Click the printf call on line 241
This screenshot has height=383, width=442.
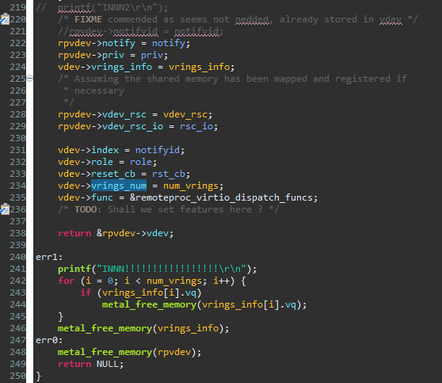coord(74,269)
